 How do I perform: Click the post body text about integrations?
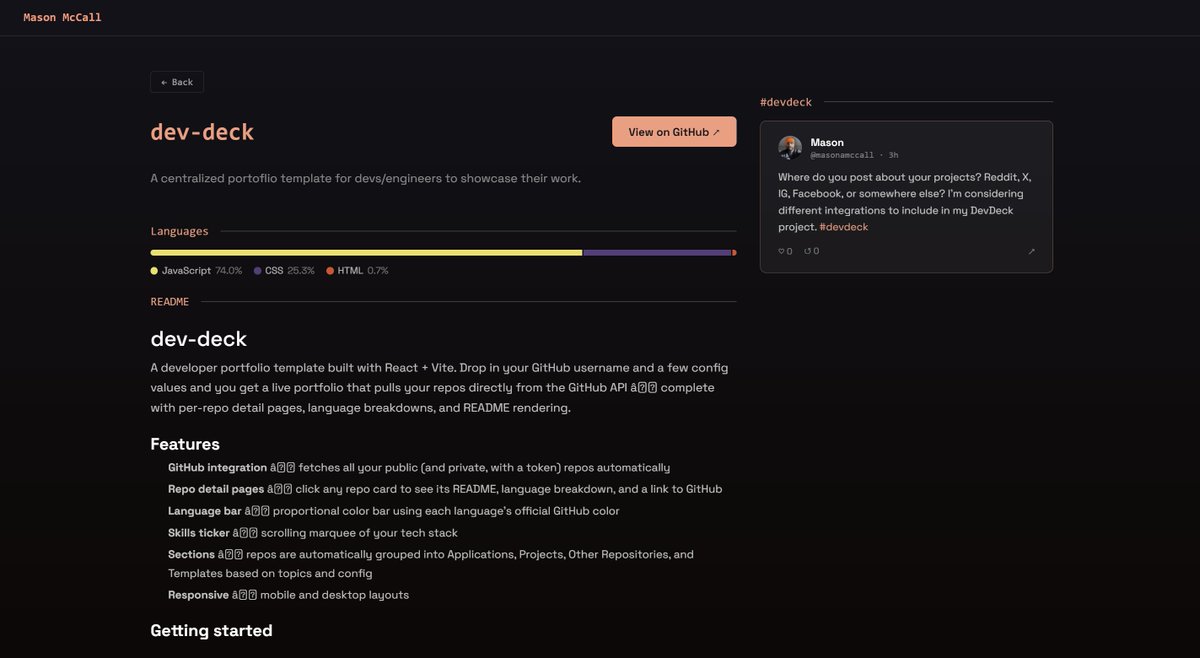click(x=905, y=202)
